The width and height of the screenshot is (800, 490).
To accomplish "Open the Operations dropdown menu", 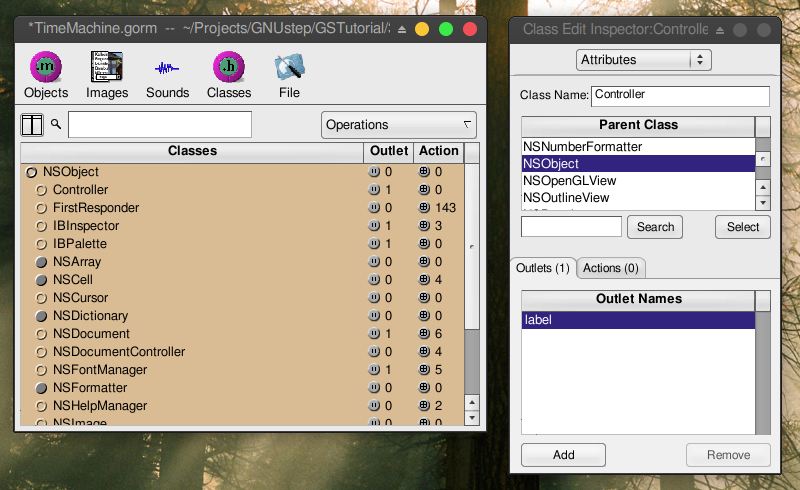I will (398, 125).
